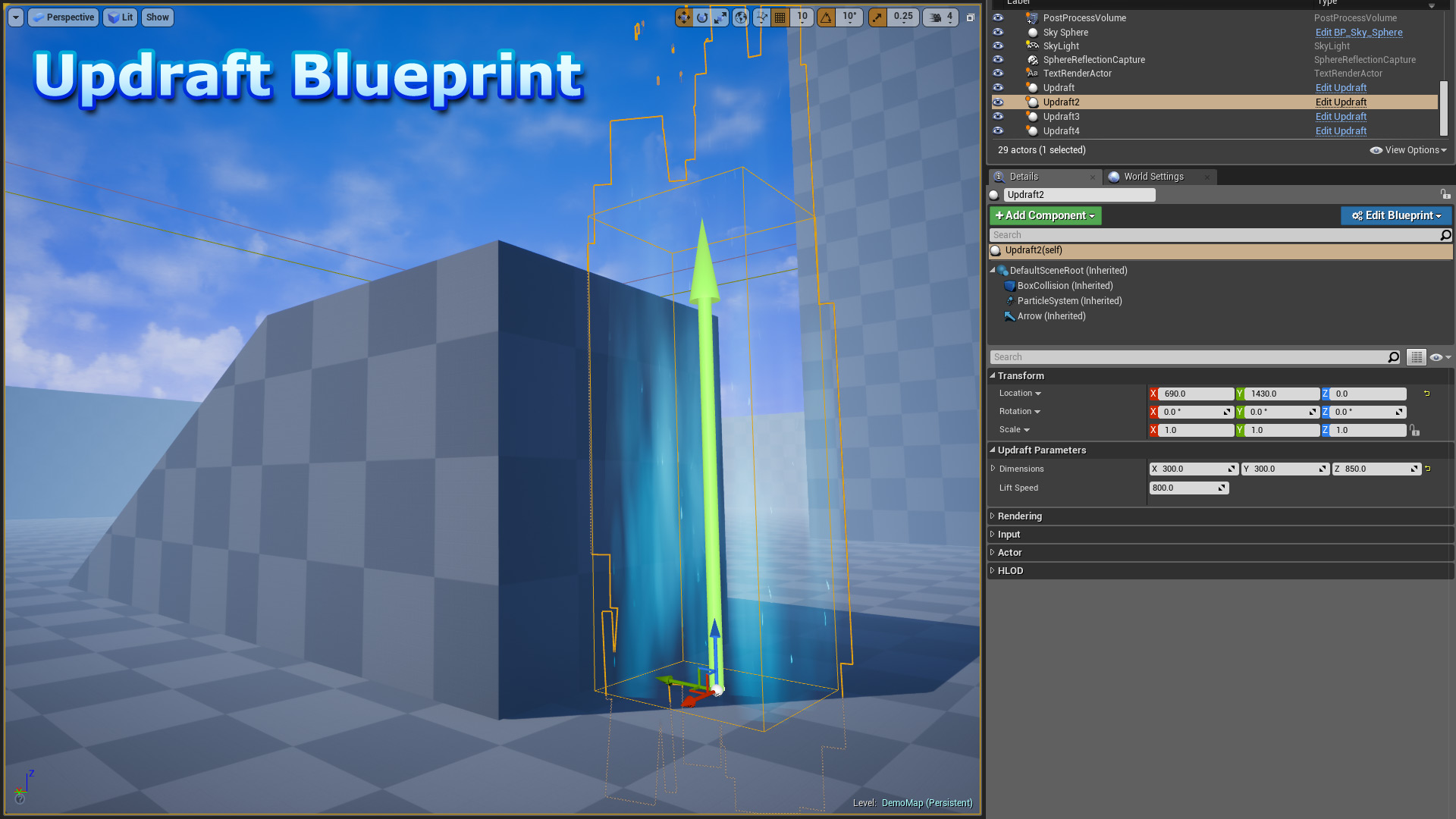Viewport: 1456px width, 819px height.
Task: Open the Show viewport menu
Action: pyautogui.click(x=158, y=17)
